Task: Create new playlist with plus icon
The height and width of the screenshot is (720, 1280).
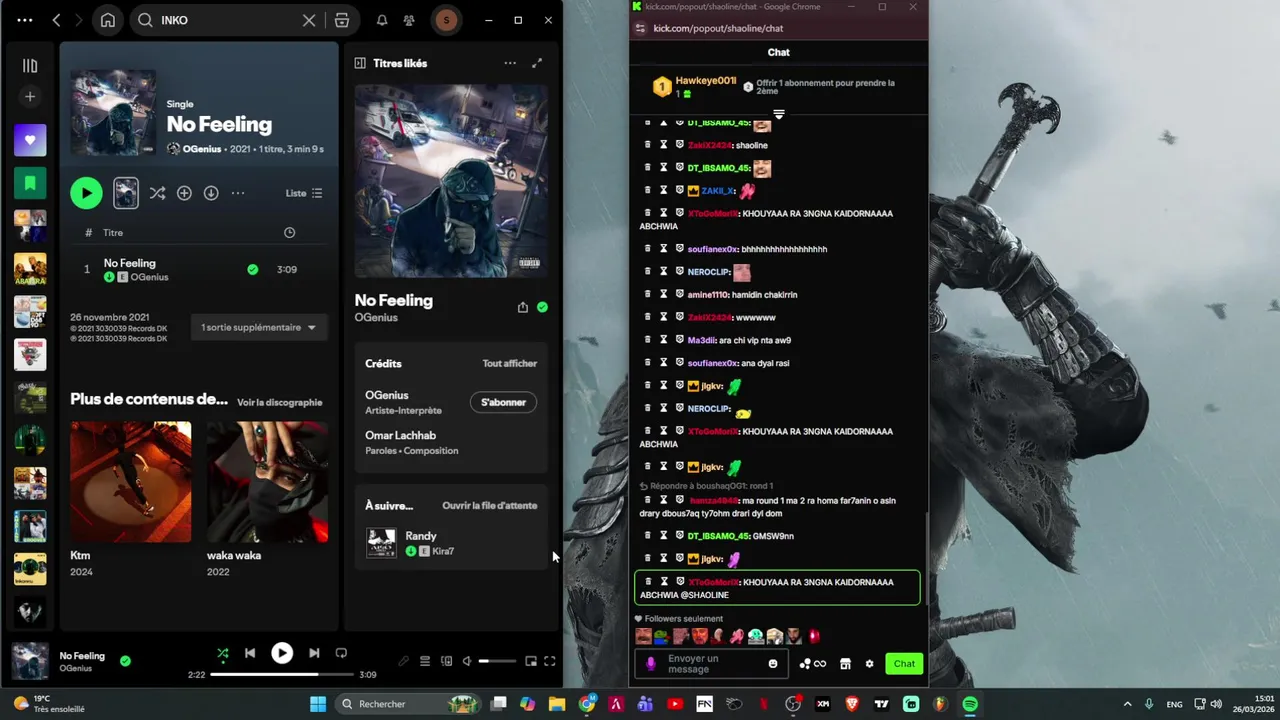Action: click(x=30, y=97)
